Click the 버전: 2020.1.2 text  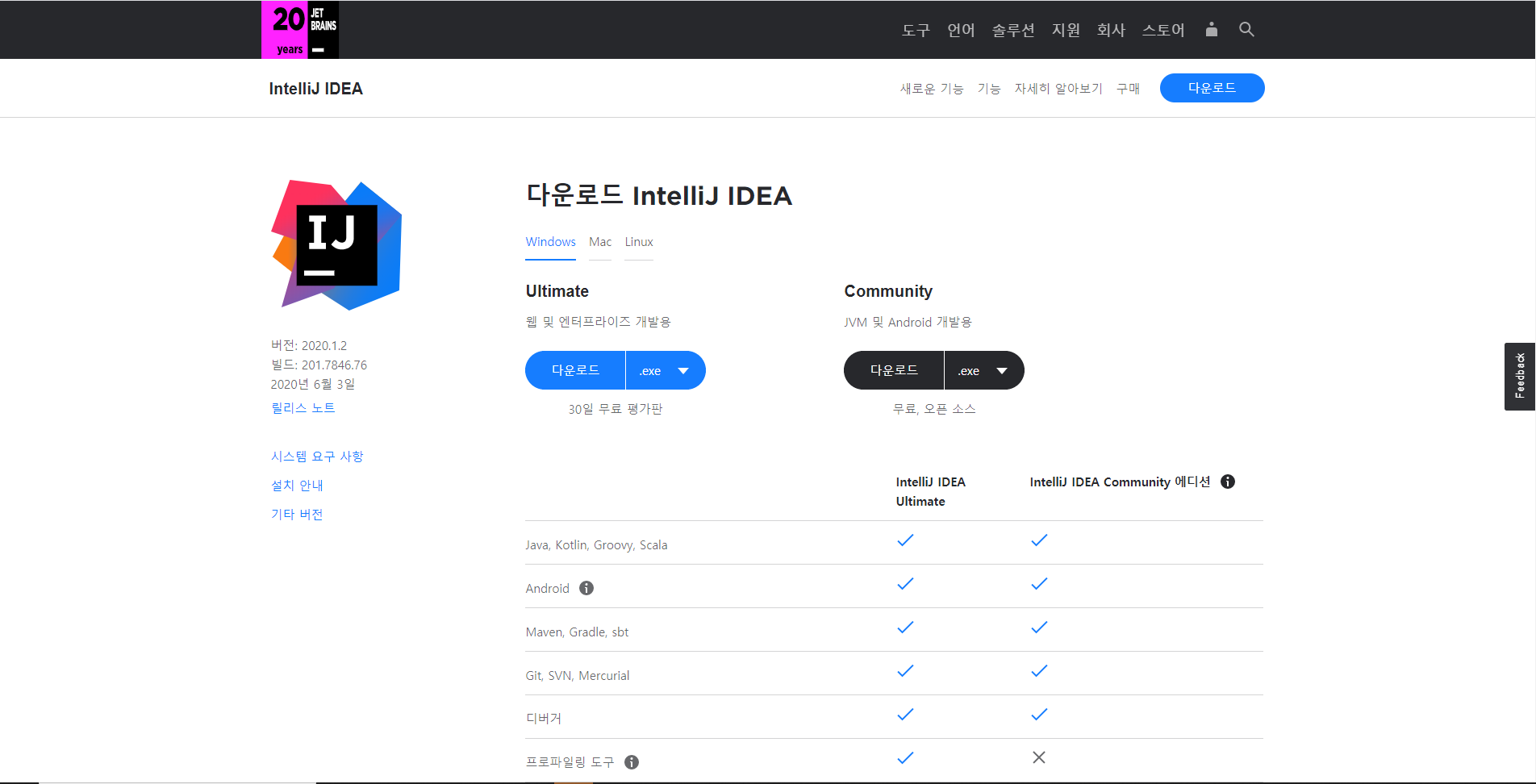click(309, 346)
